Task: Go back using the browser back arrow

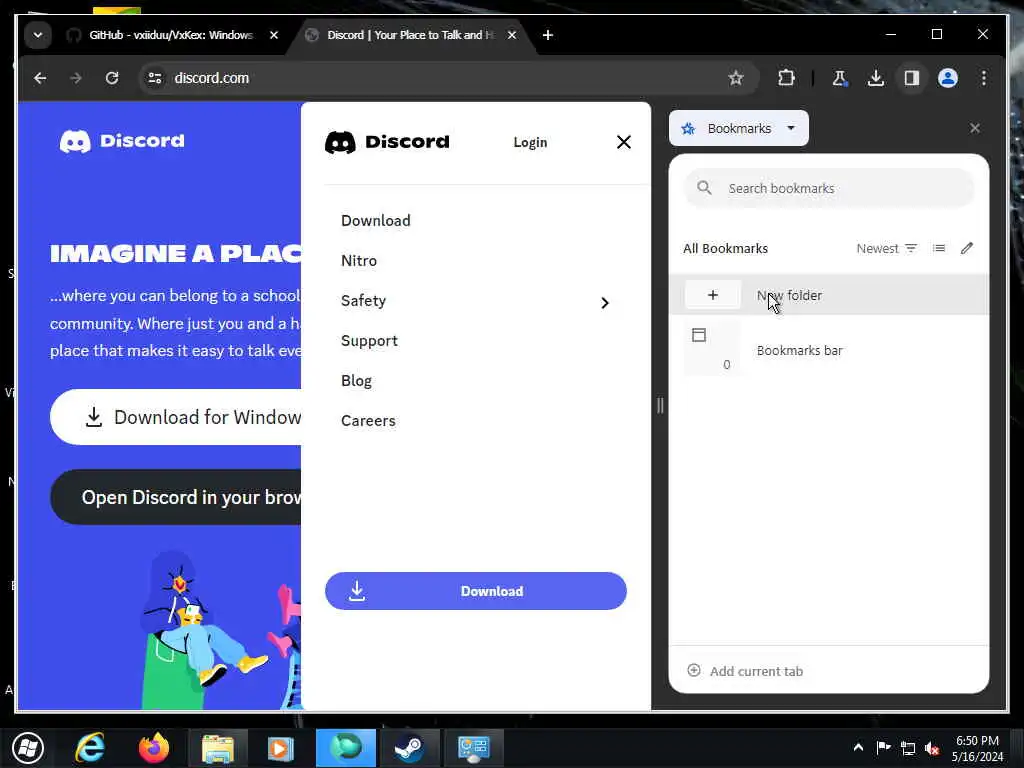Action: tap(40, 78)
